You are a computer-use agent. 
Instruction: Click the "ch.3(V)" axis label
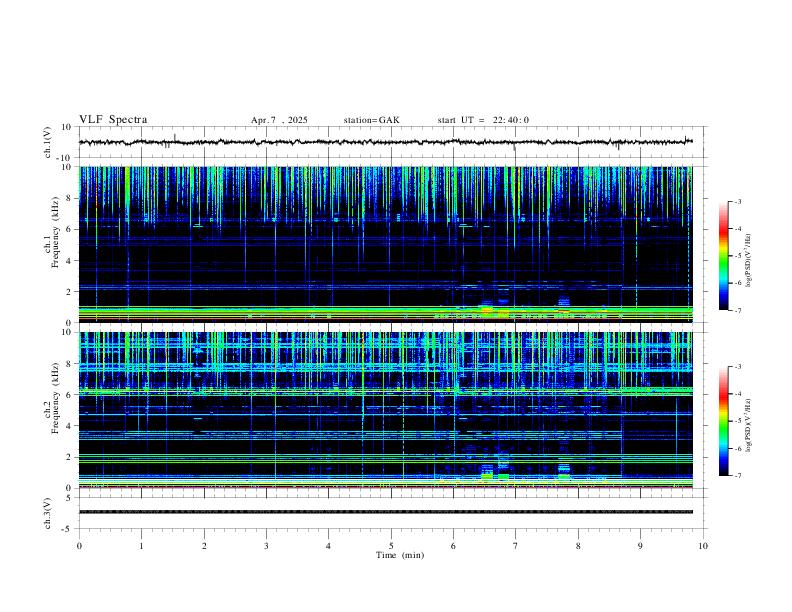tap(48, 513)
